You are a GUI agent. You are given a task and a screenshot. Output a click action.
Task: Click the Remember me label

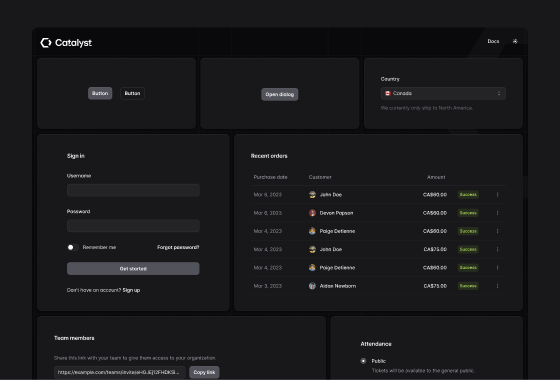[x=99, y=247]
